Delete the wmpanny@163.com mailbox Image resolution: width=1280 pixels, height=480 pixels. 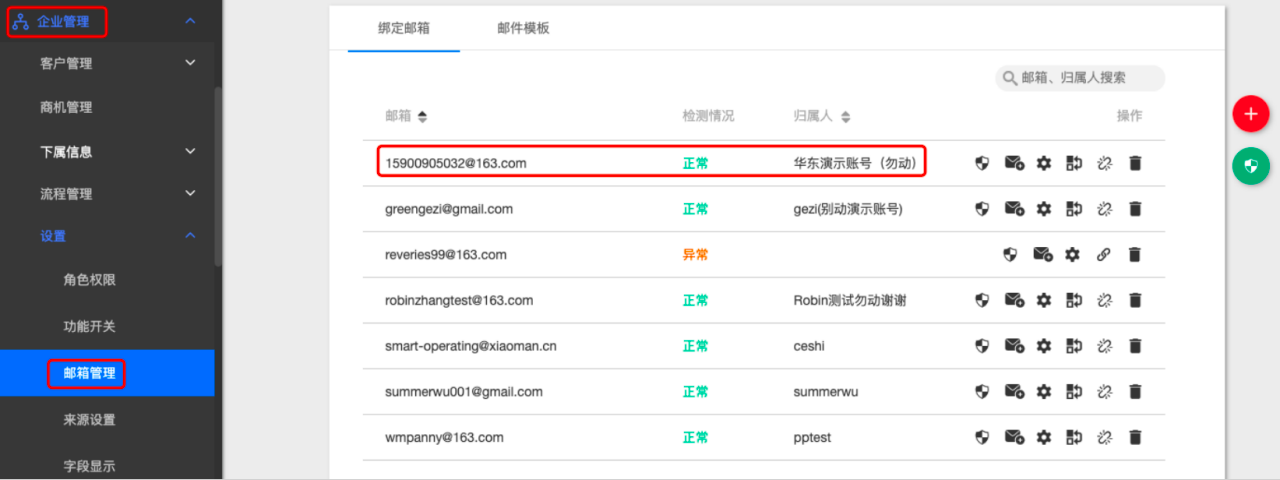pyautogui.click(x=1135, y=437)
